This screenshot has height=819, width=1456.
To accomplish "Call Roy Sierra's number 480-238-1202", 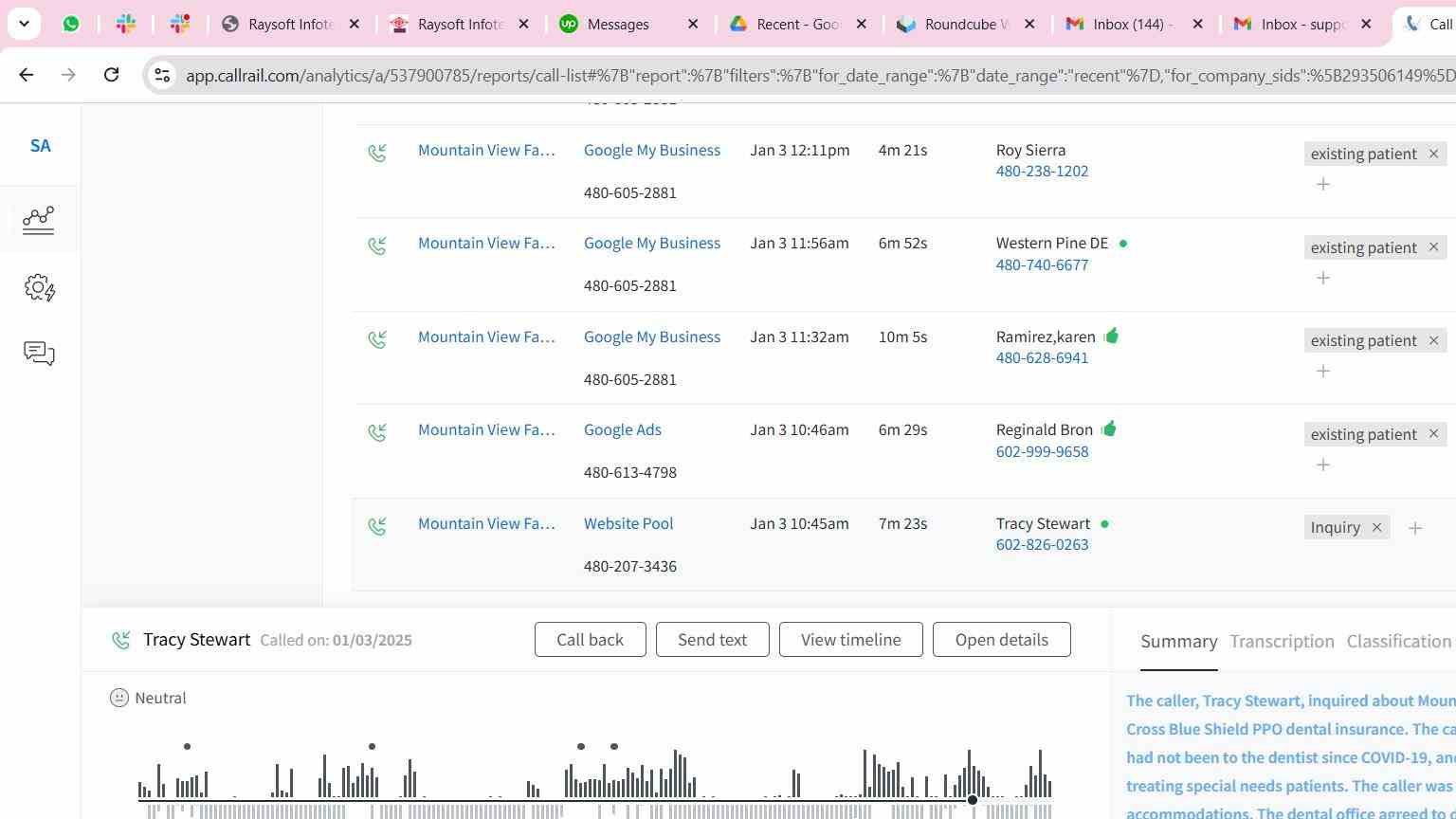I will (x=1042, y=172).
